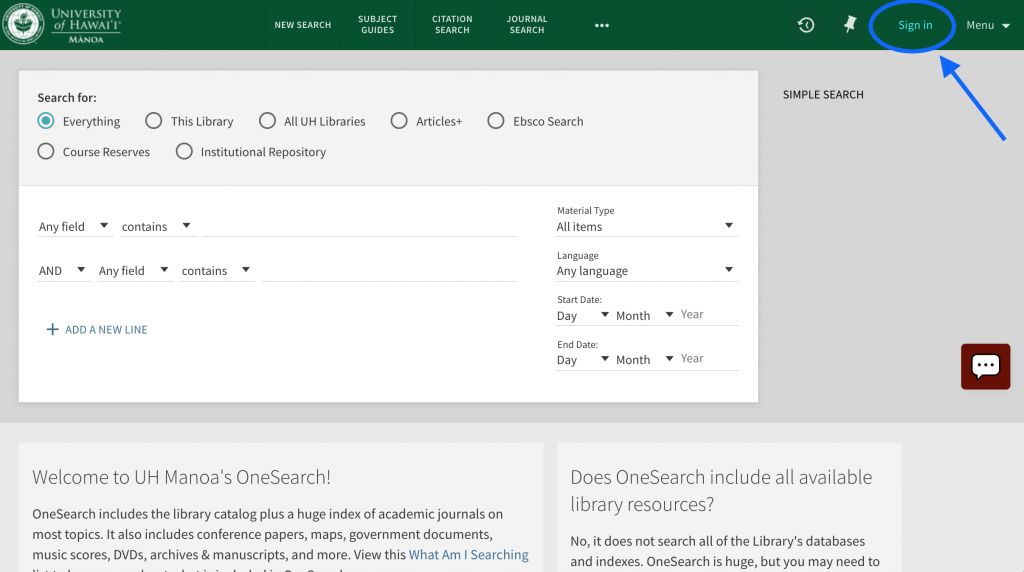Select the This Library radio button

[x=153, y=121]
